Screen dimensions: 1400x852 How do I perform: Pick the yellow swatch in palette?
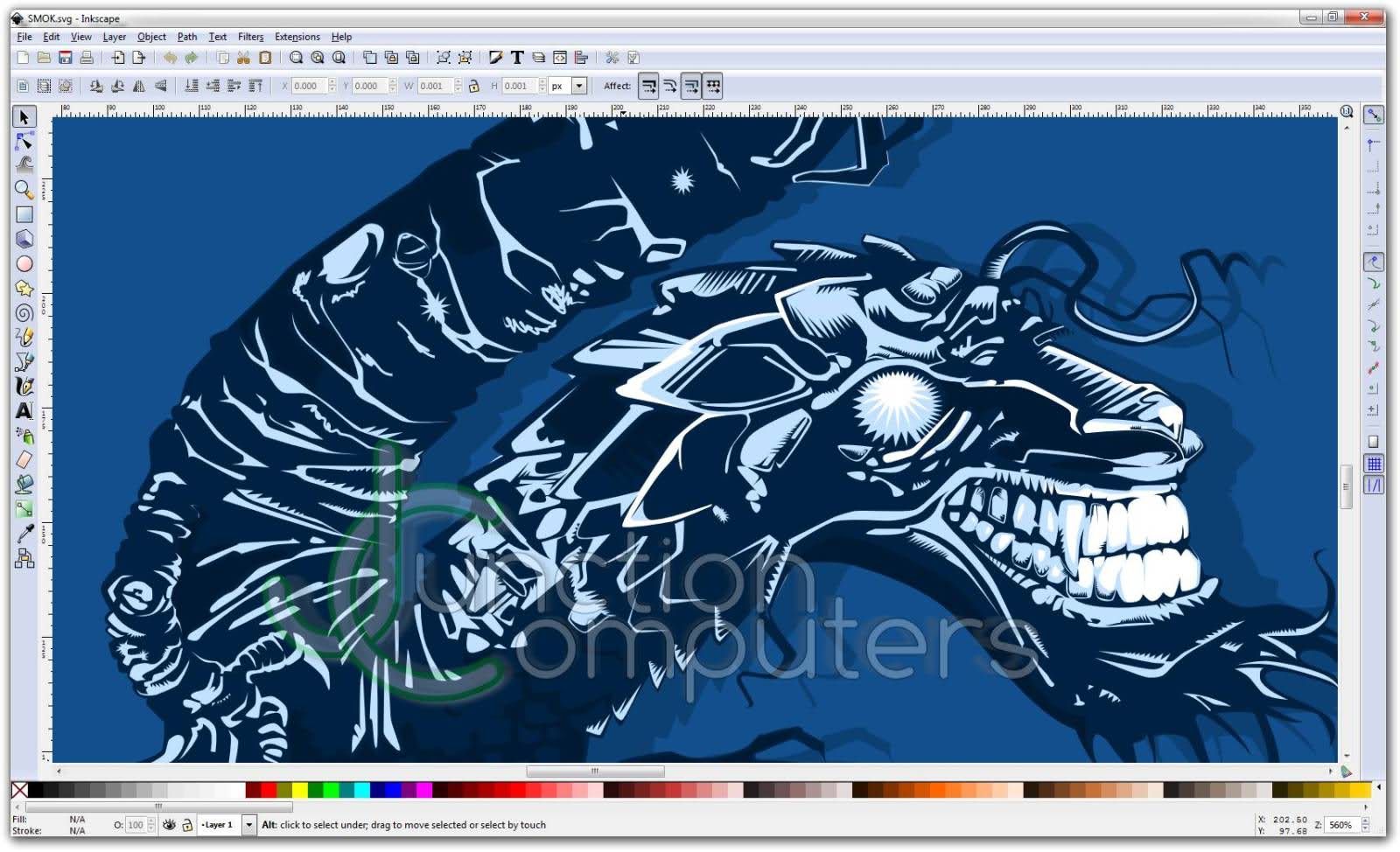[299, 791]
